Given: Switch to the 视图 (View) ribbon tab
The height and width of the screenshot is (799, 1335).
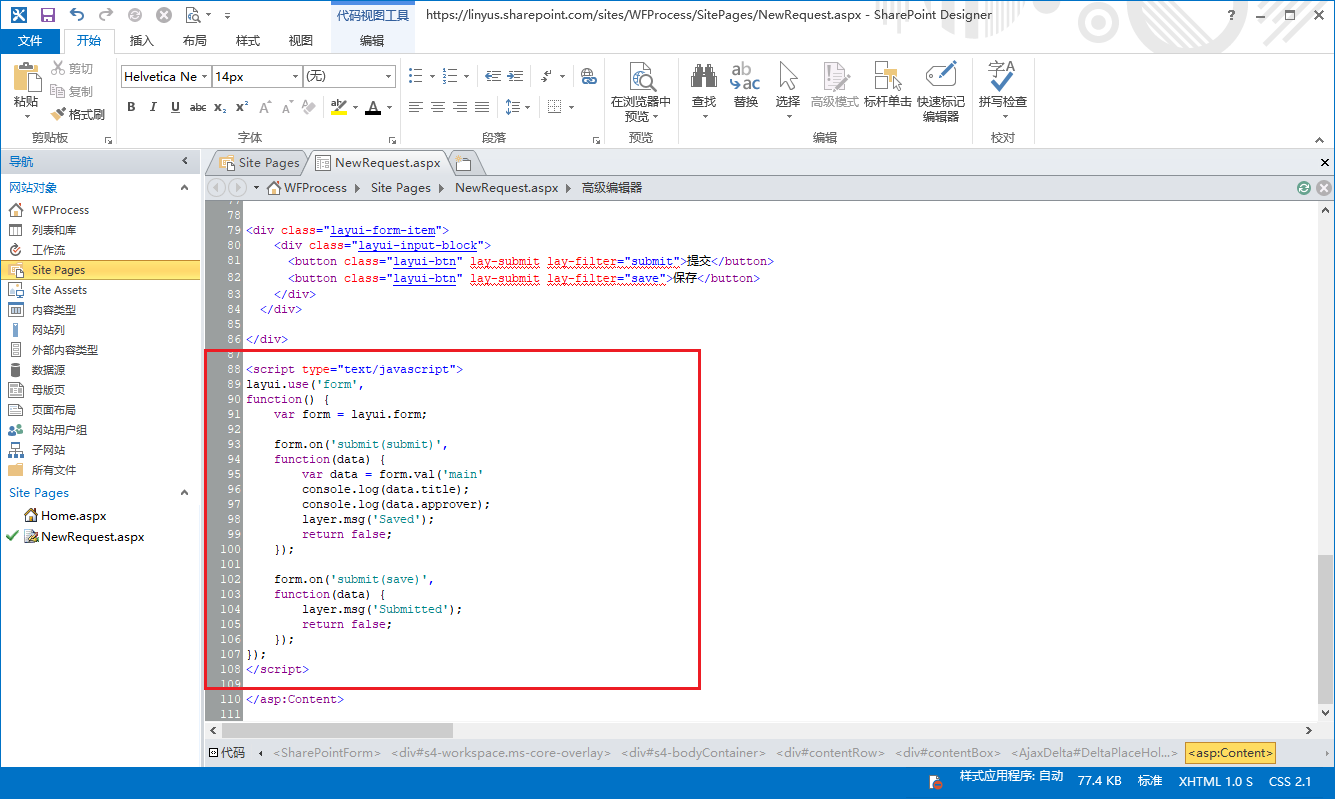Looking at the screenshot, I should pos(301,41).
